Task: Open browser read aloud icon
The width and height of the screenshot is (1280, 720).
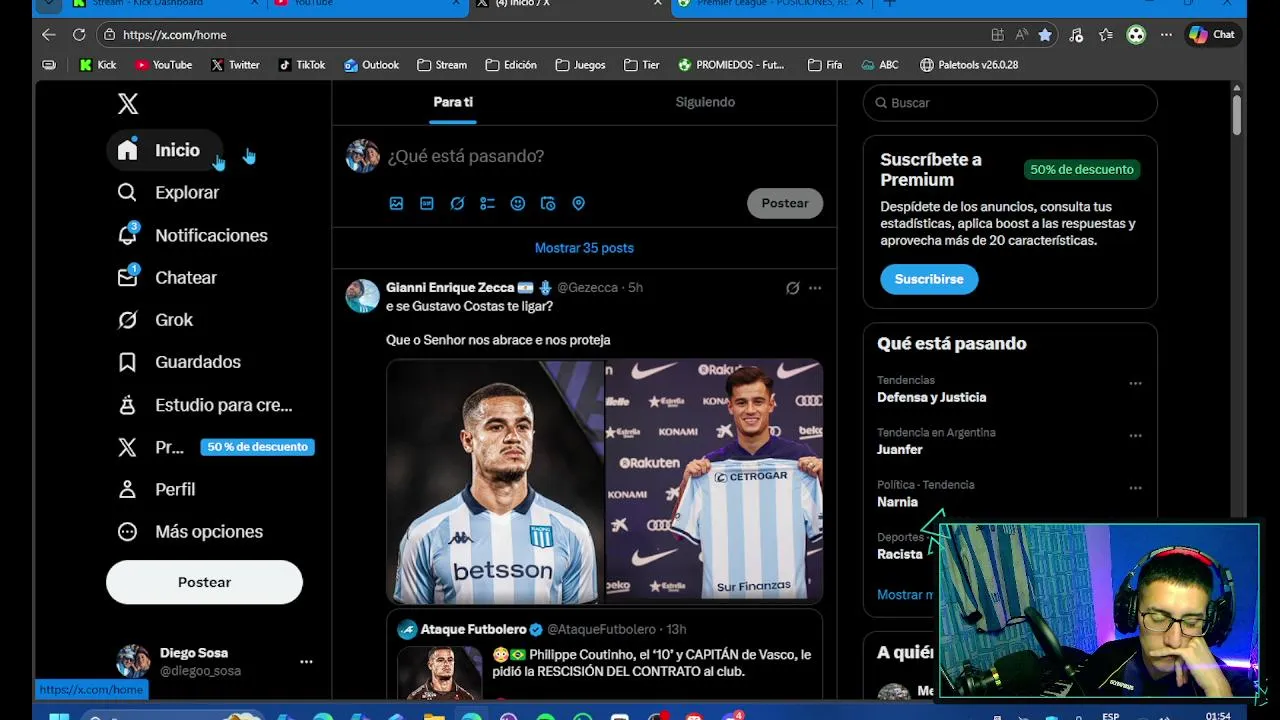Action: pyautogui.click(x=1021, y=34)
